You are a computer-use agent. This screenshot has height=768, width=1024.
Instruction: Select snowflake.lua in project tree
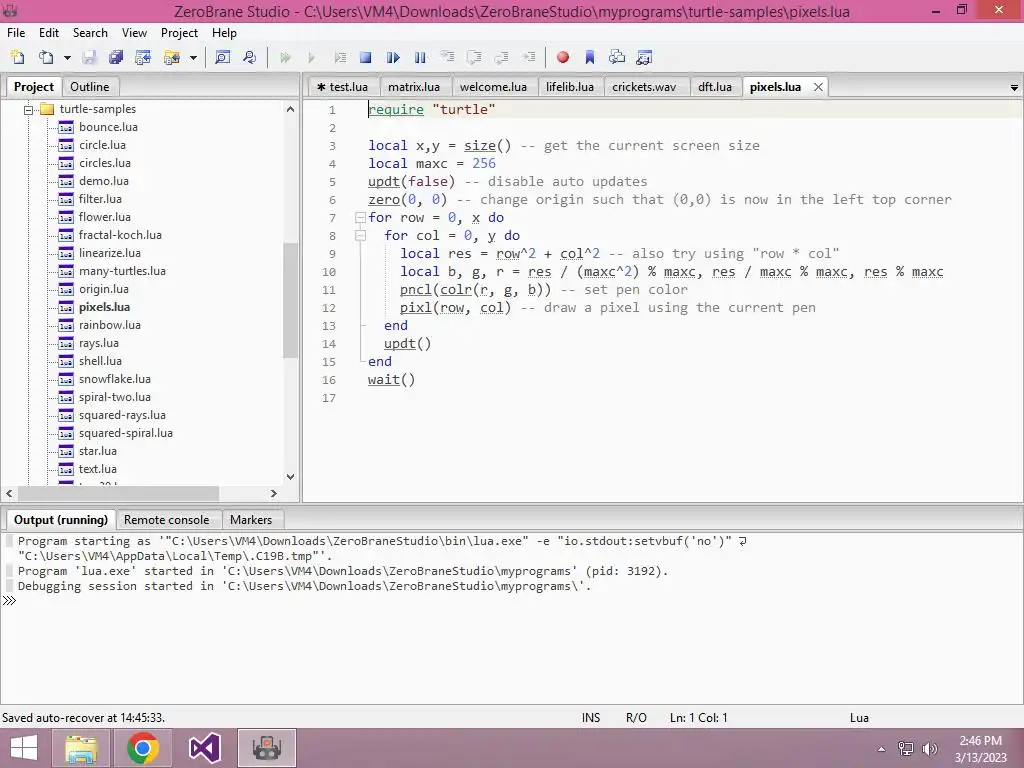coord(115,379)
